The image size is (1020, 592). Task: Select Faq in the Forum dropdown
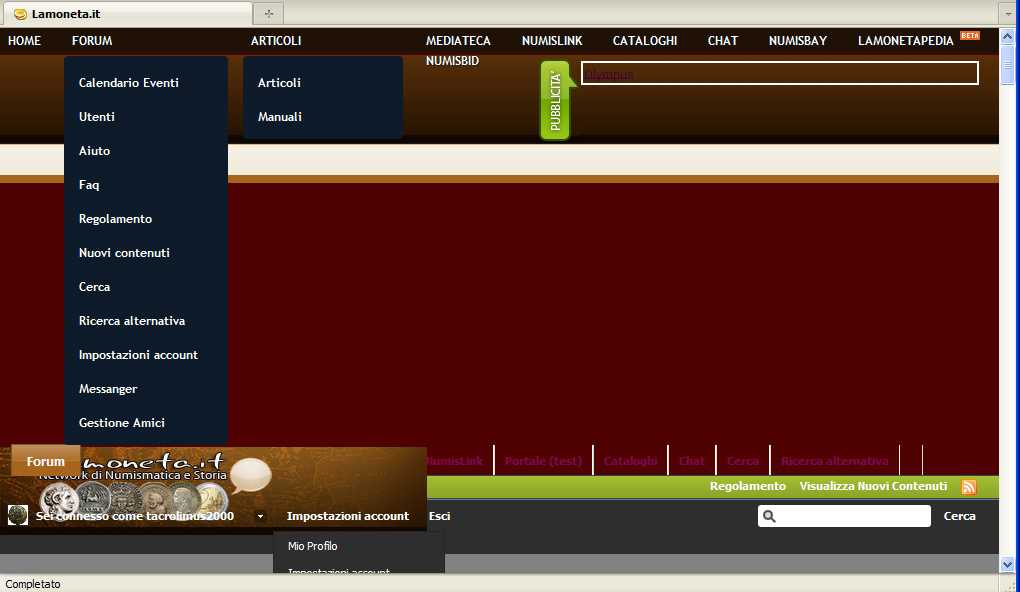[89, 185]
